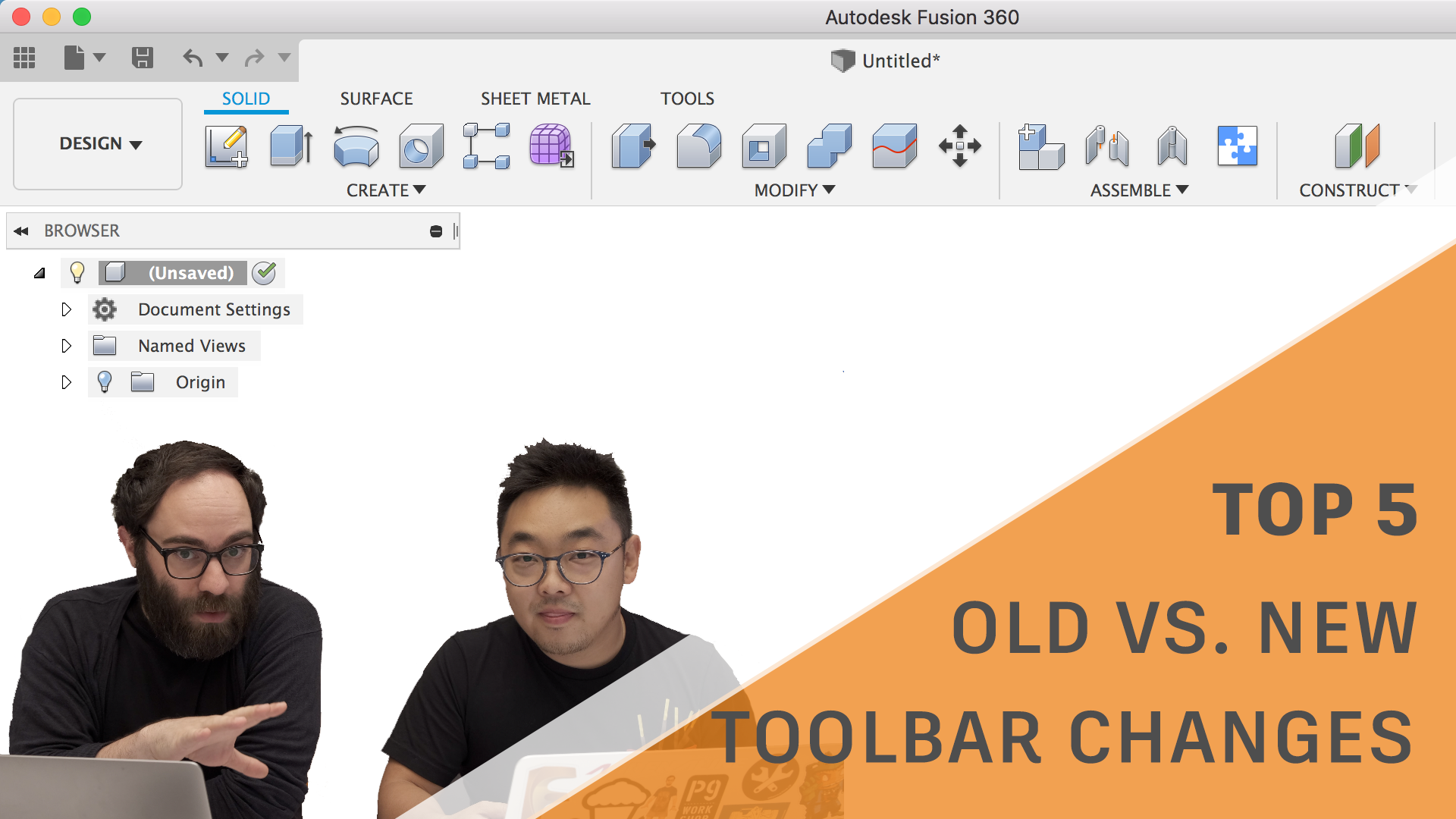Viewport: 1456px width, 819px height.
Task: Select the Extrude tool
Action: pos(291,146)
